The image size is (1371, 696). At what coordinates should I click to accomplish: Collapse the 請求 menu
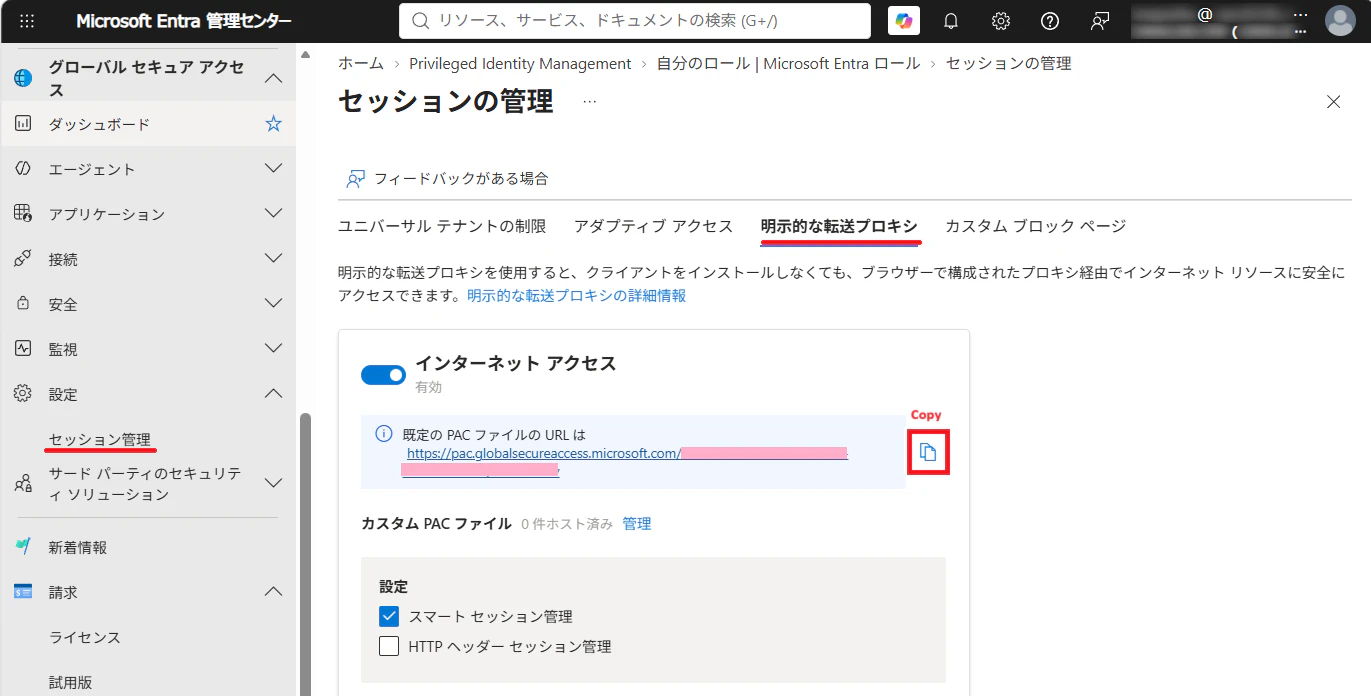tap(273, 592)
